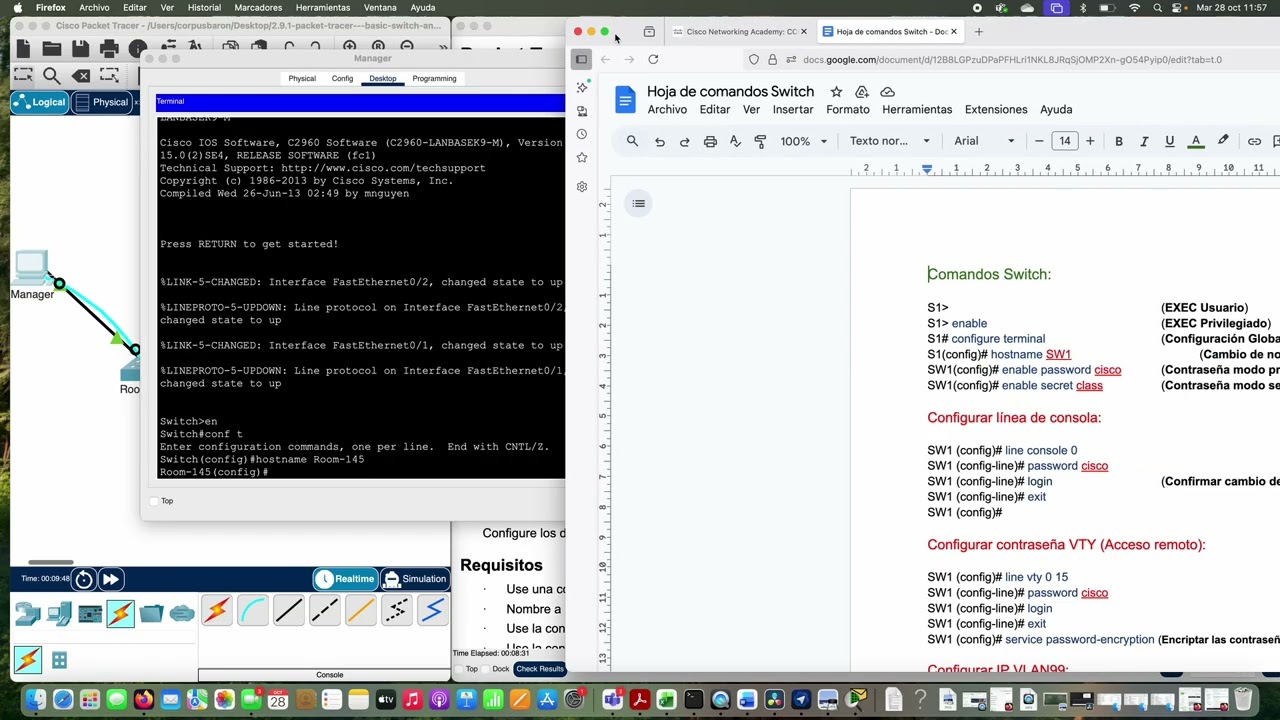The width and height of the screenshot is (1280, 720).
Task: Select the Network Devices category icon
Action: coord(28,613)
